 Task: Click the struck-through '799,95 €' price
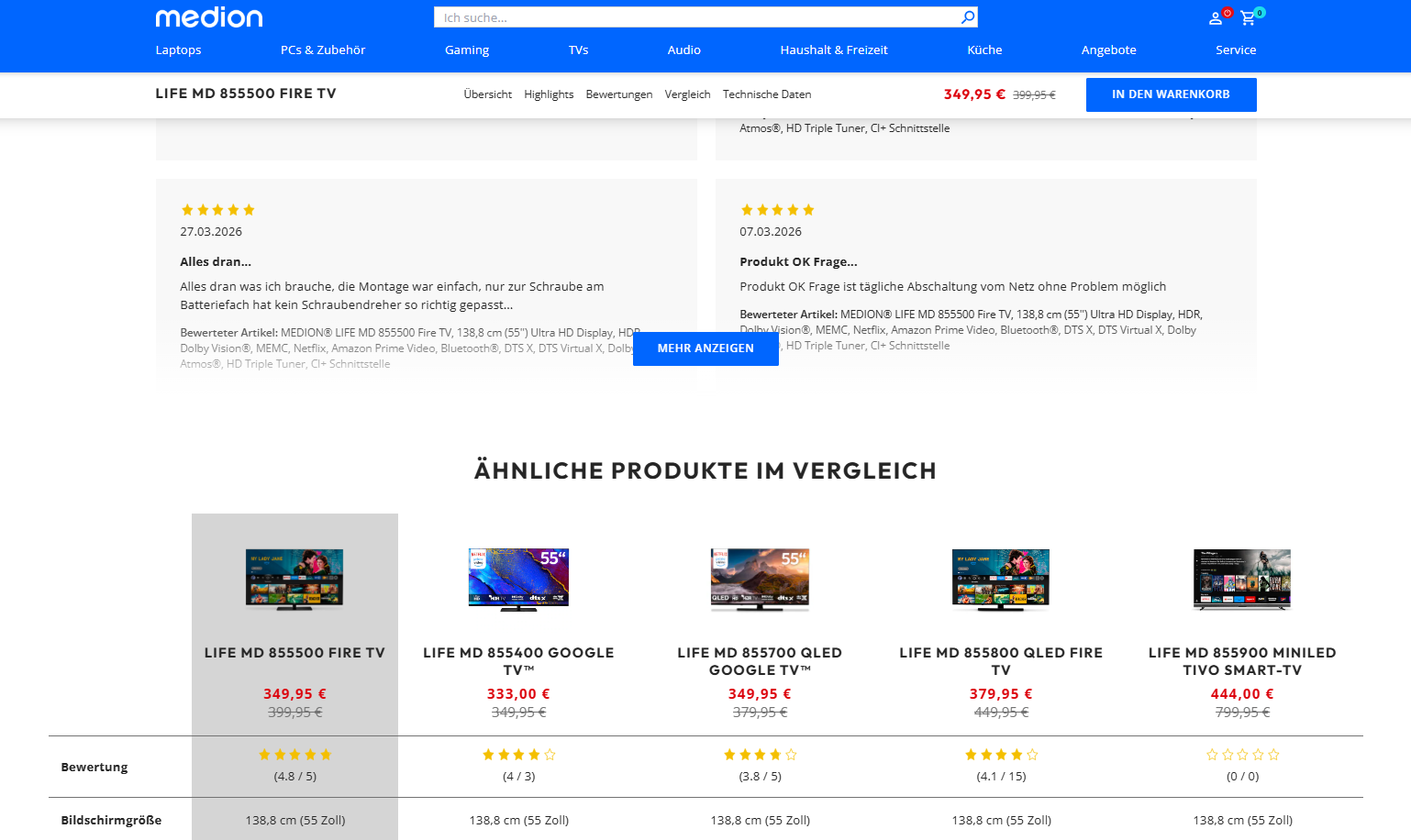[1242, 713]
